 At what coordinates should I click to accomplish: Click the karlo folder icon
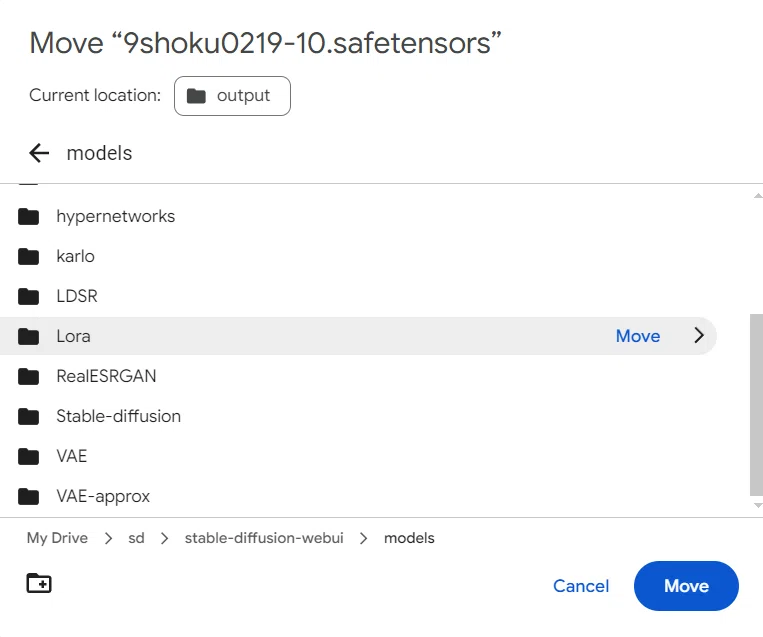click(x=28, y=256)
